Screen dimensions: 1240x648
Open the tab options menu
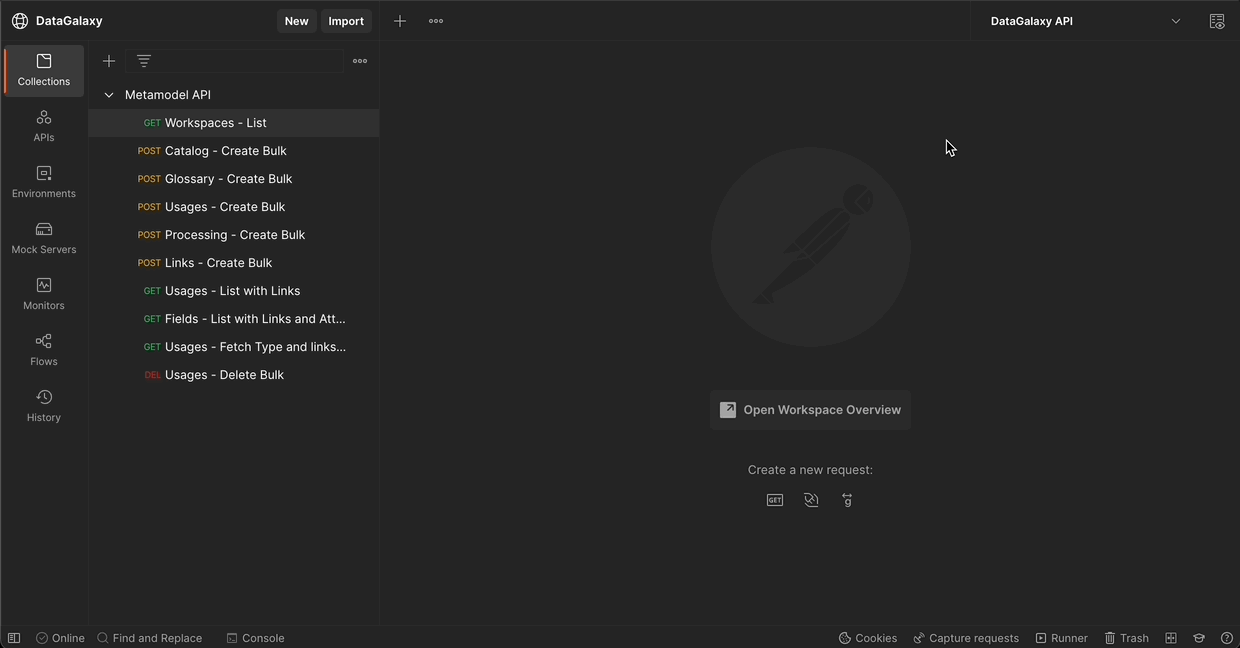(x=435, y=20)
